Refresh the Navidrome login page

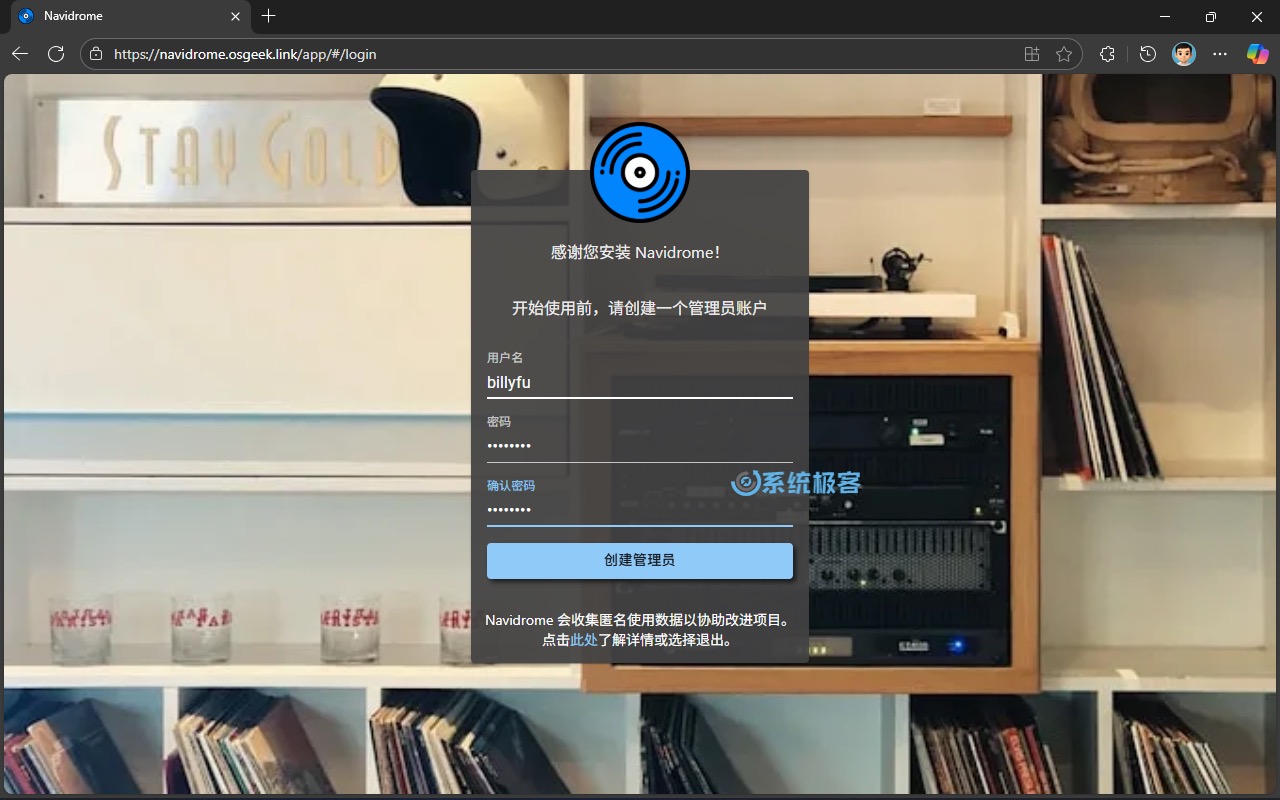pos(56,54)
